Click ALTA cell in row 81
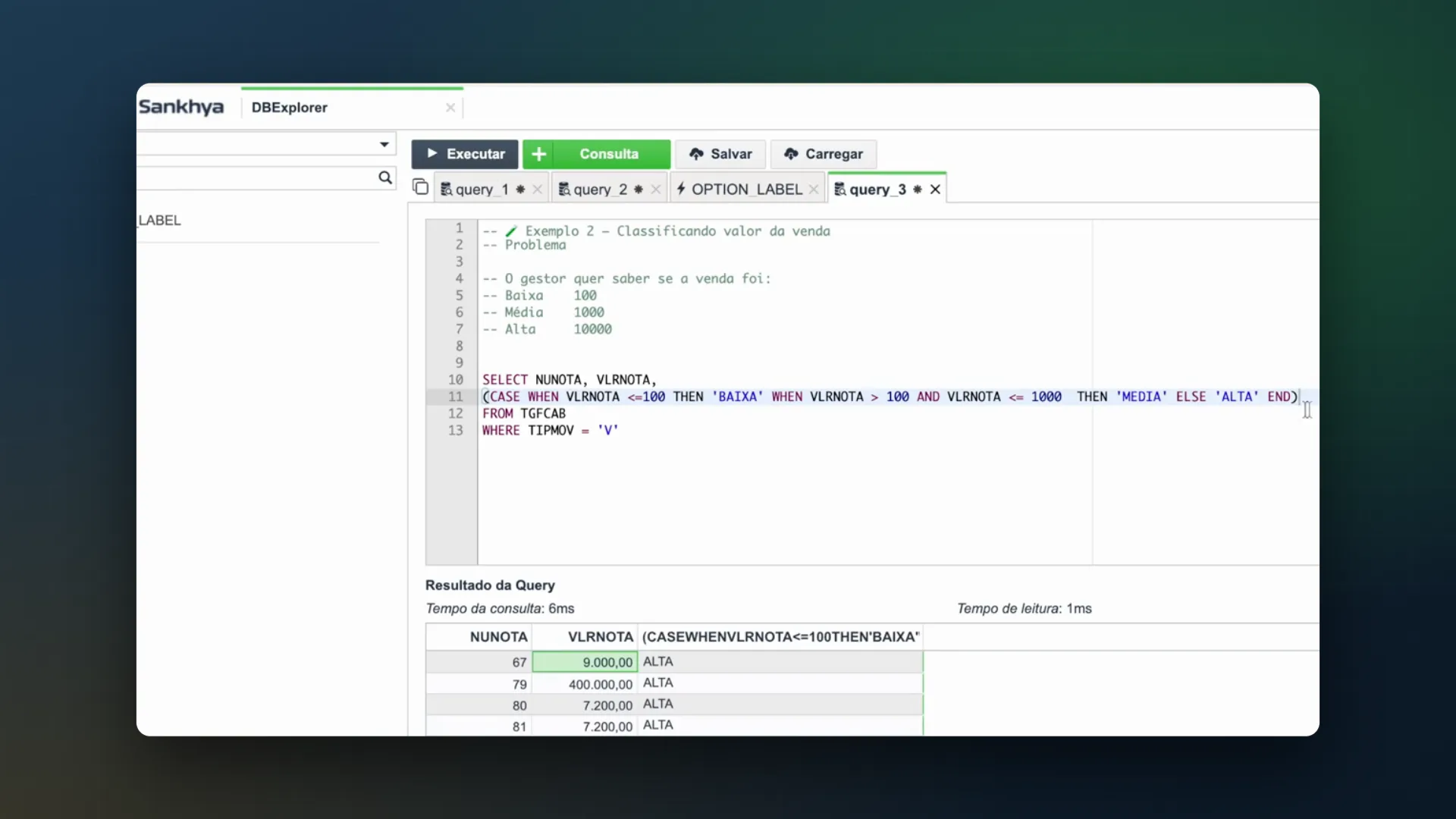The width and height of the screenshot is (1456, 819). [x=780, y=726]
